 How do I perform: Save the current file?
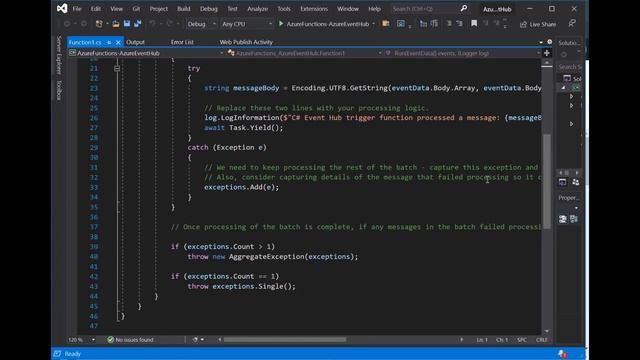tap(127, 24)
